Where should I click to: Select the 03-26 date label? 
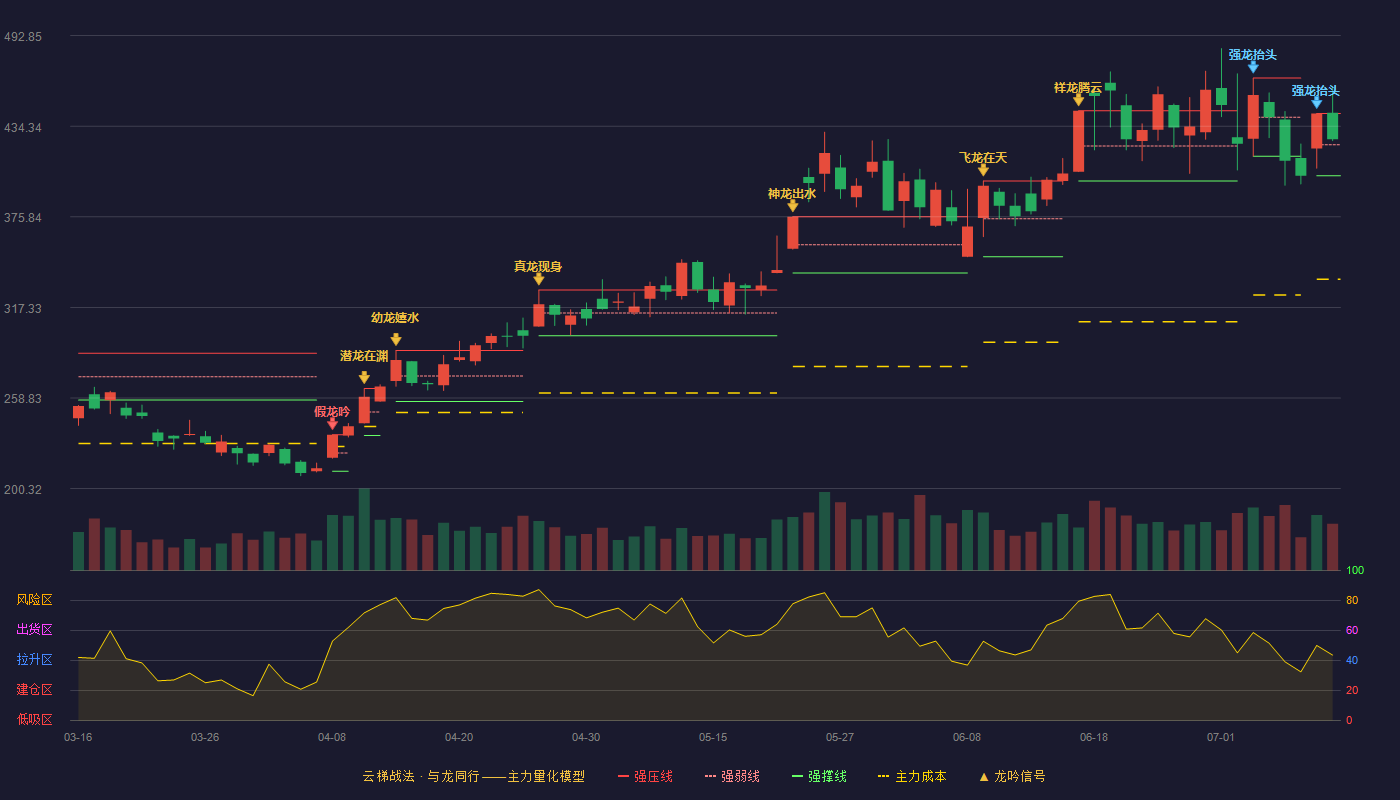coord(205,737)
